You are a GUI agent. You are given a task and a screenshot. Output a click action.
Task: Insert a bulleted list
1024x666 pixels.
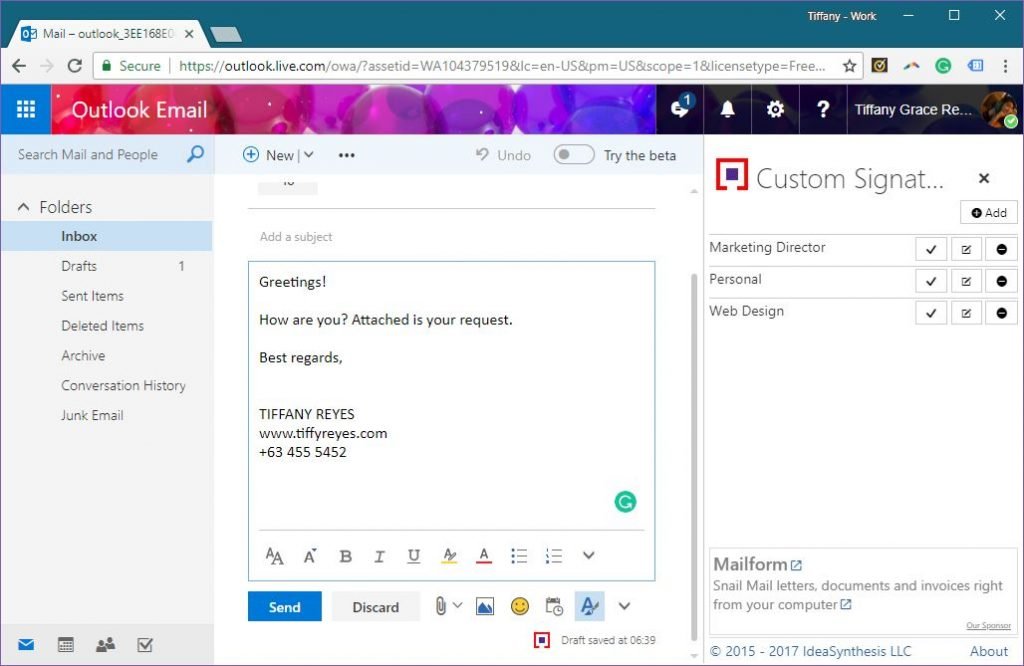click(x=519, y=555)
